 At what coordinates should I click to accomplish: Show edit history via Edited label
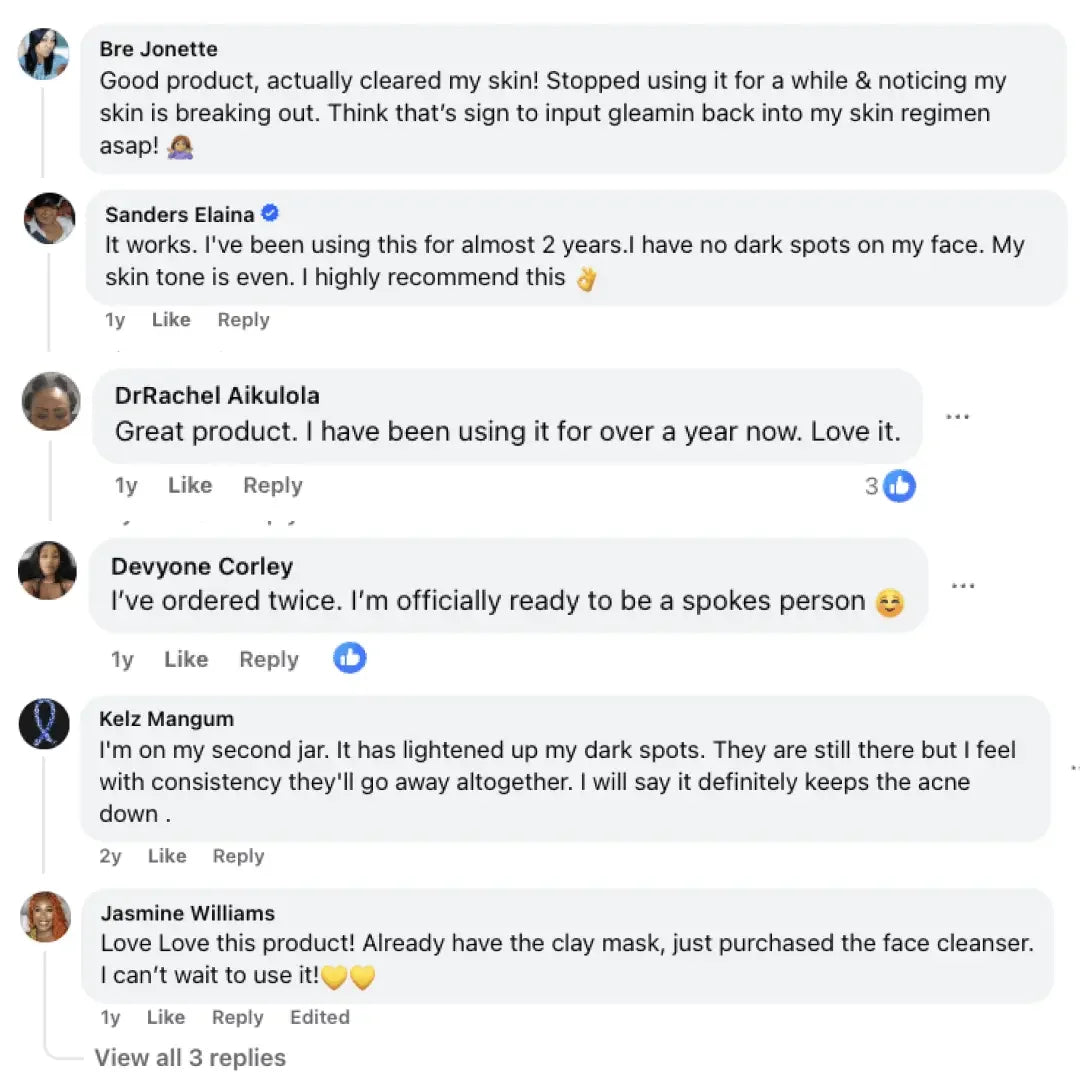tap(319, 1017)
